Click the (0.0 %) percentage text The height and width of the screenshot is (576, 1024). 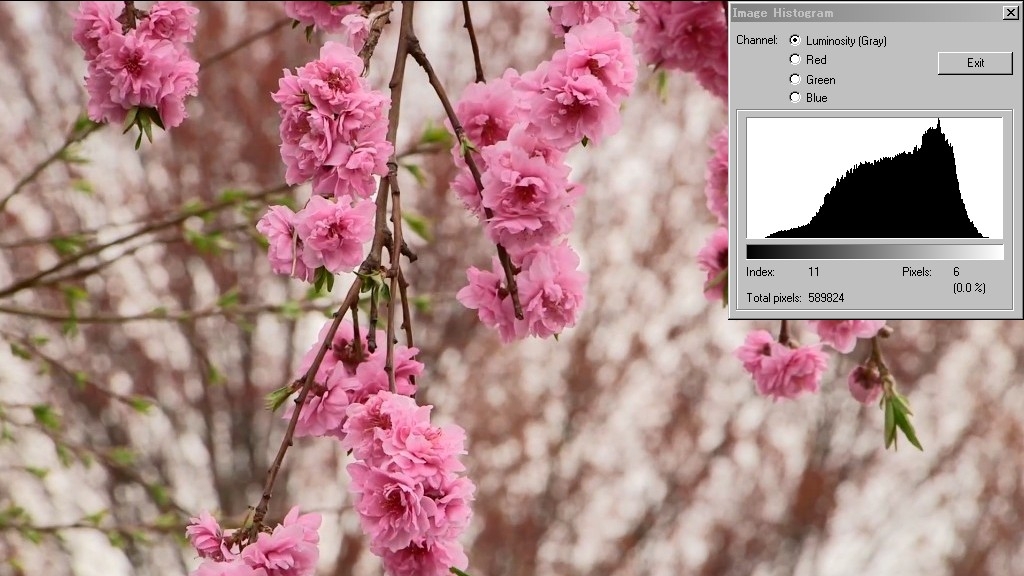pyautogui.click(x=969, y=288)
